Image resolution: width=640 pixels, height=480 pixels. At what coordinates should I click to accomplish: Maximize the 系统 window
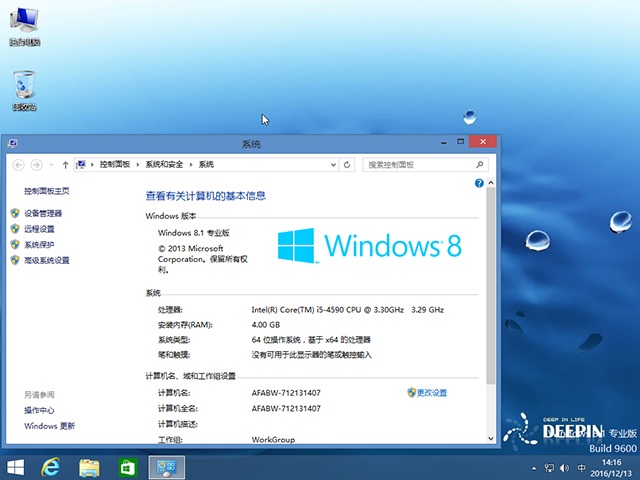pos(460,142)
